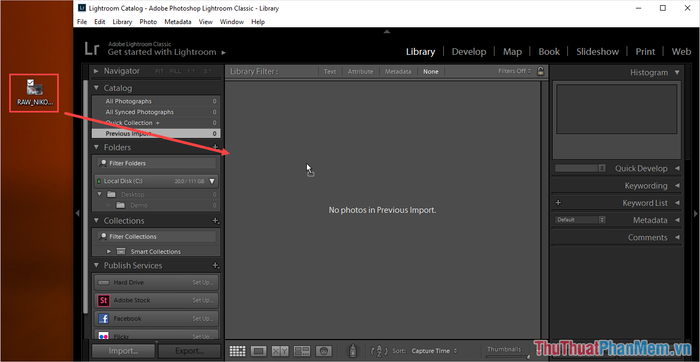The image size is (700, 362).
Task: Collapse the Catalog panel
Action: 96,88
